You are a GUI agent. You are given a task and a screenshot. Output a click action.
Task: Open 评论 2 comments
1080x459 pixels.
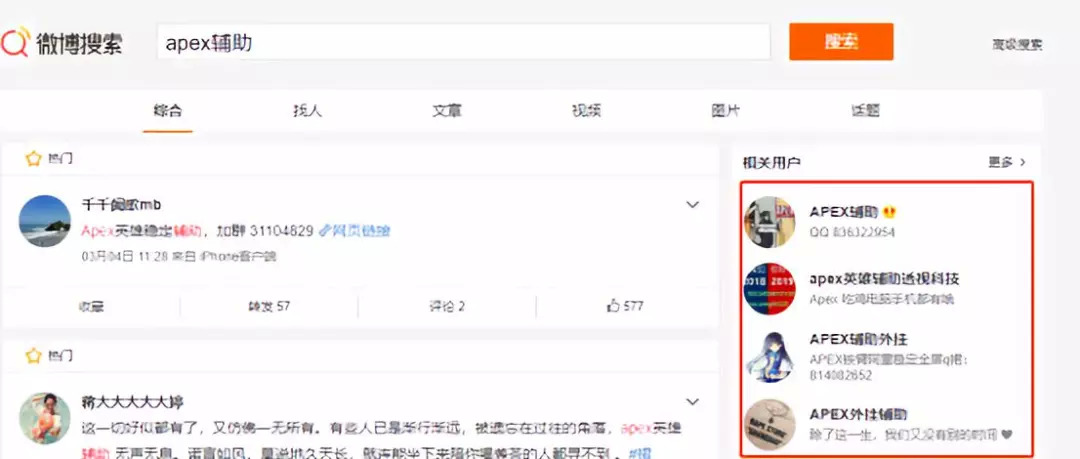446,306
